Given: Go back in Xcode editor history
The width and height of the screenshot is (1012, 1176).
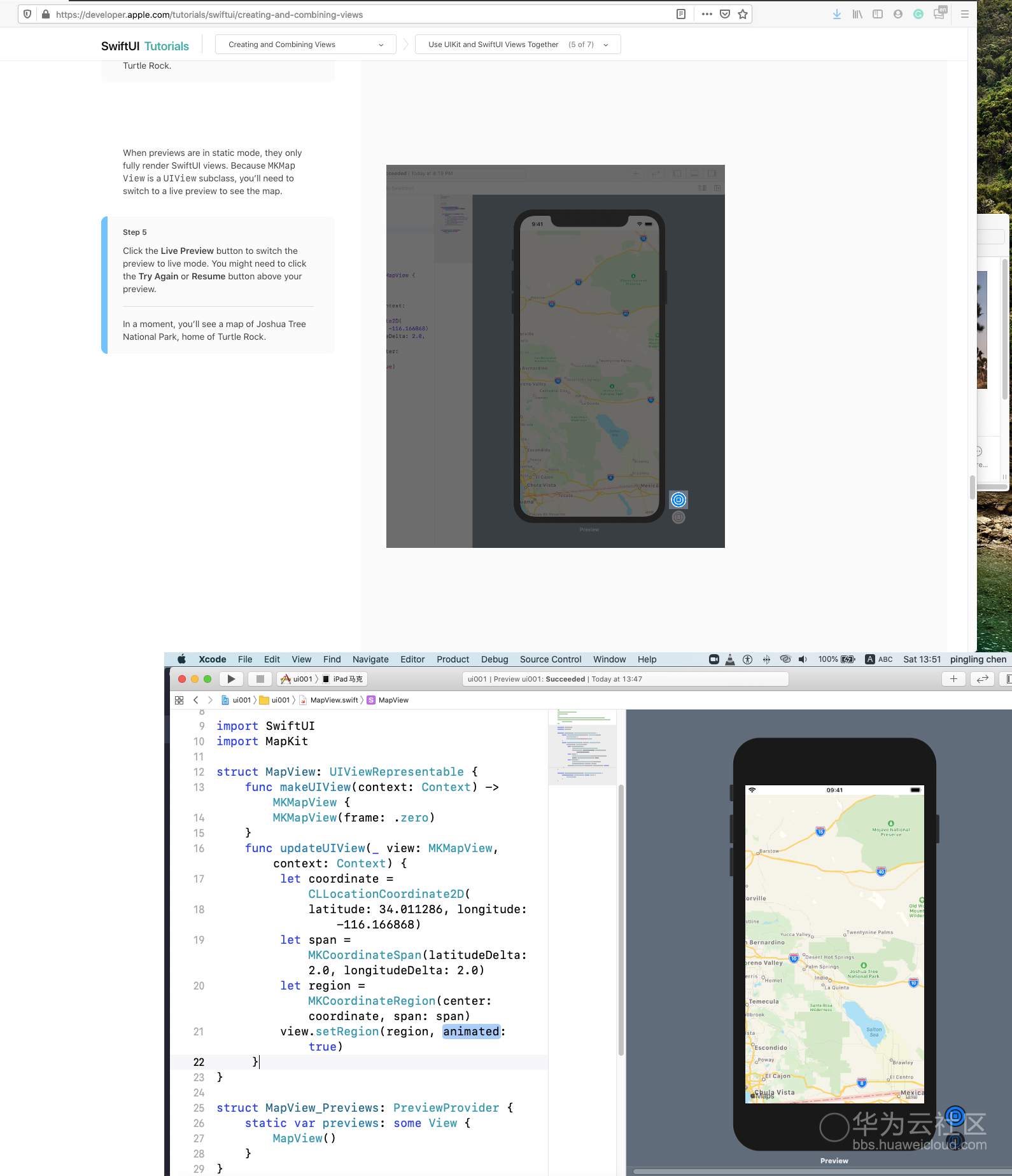Looking at the screenshot, I should (x=196, y=700).
